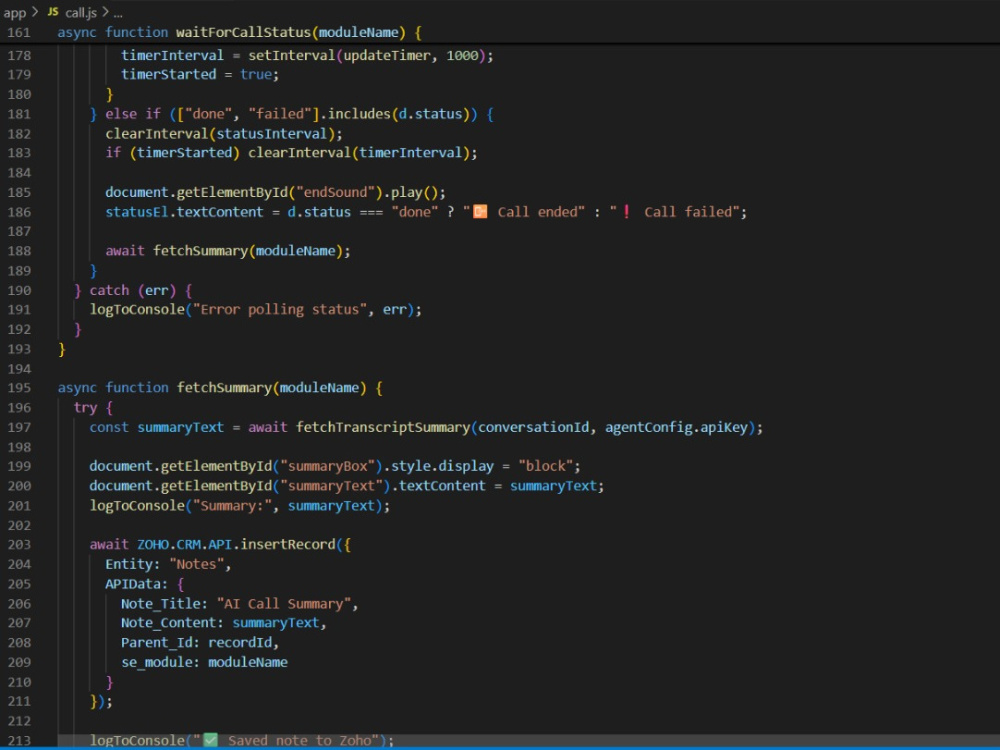
Task: Click line number 186 in the gutter
Action: pos(19,212)
